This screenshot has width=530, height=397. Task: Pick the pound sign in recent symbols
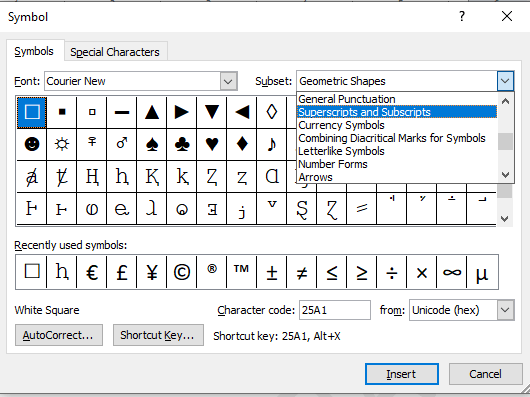[x=122, y=272]
